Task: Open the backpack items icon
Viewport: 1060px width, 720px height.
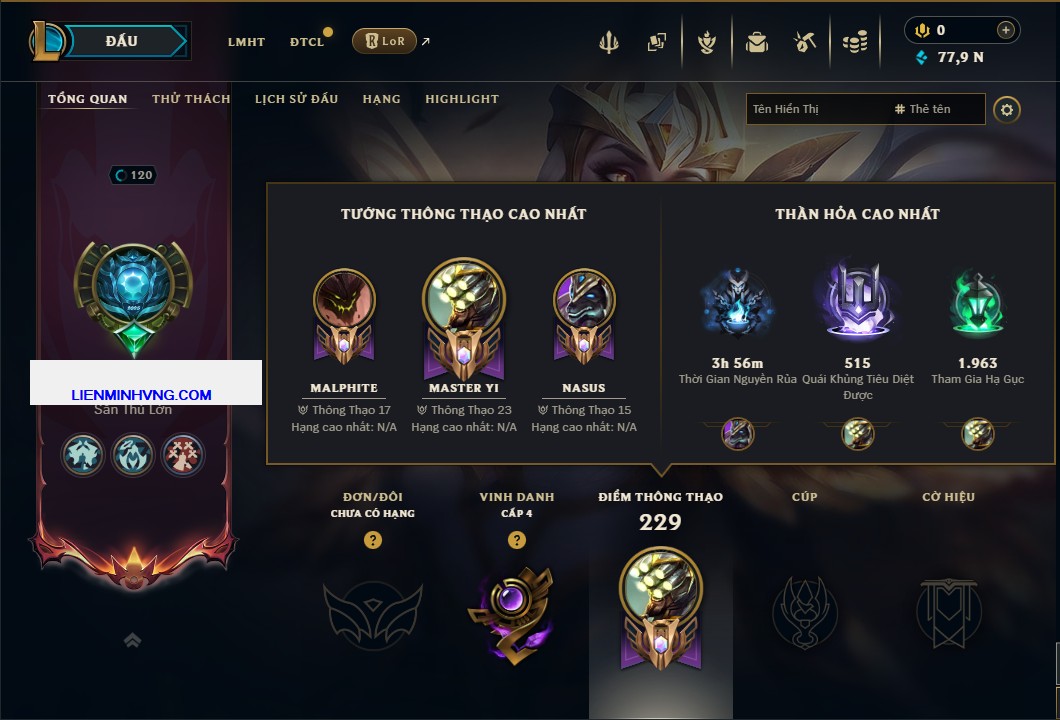Action: click(756, 42)
